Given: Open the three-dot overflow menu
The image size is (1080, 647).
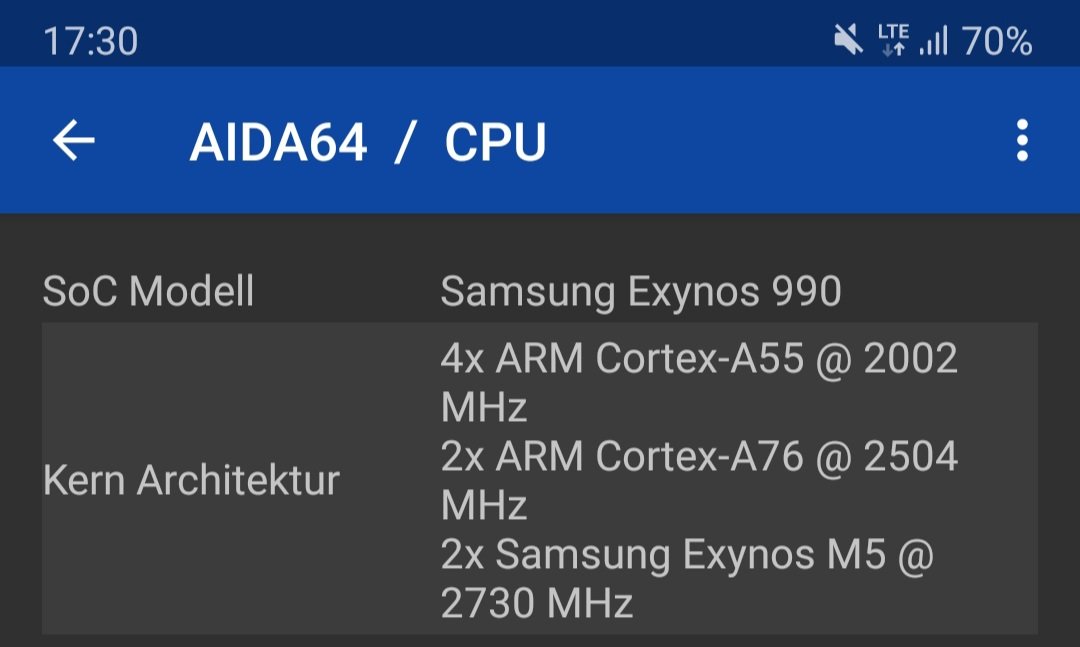Looking at the screenshot, I should click(1022, 141).
